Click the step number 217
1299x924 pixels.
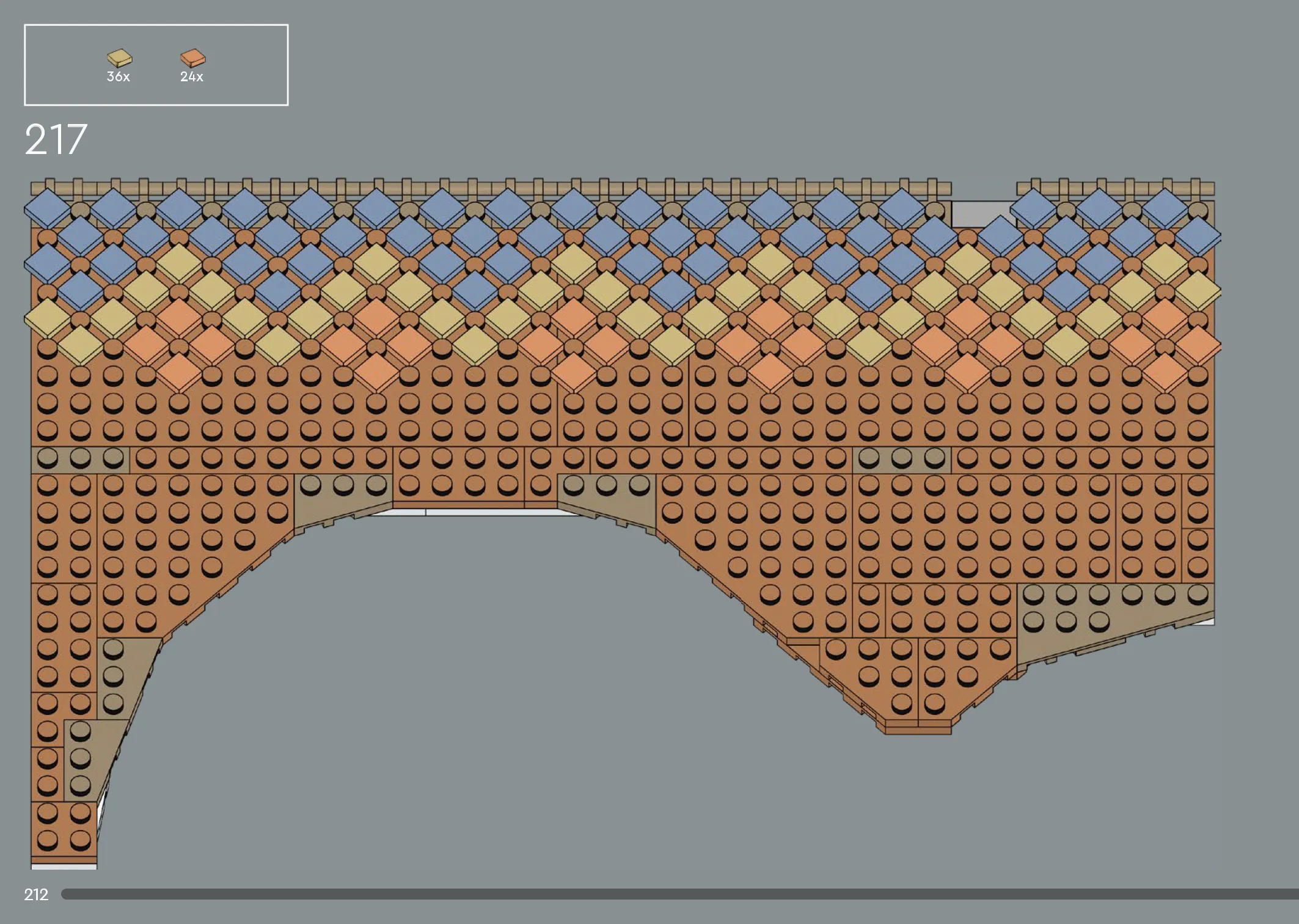tap(56, 140)
